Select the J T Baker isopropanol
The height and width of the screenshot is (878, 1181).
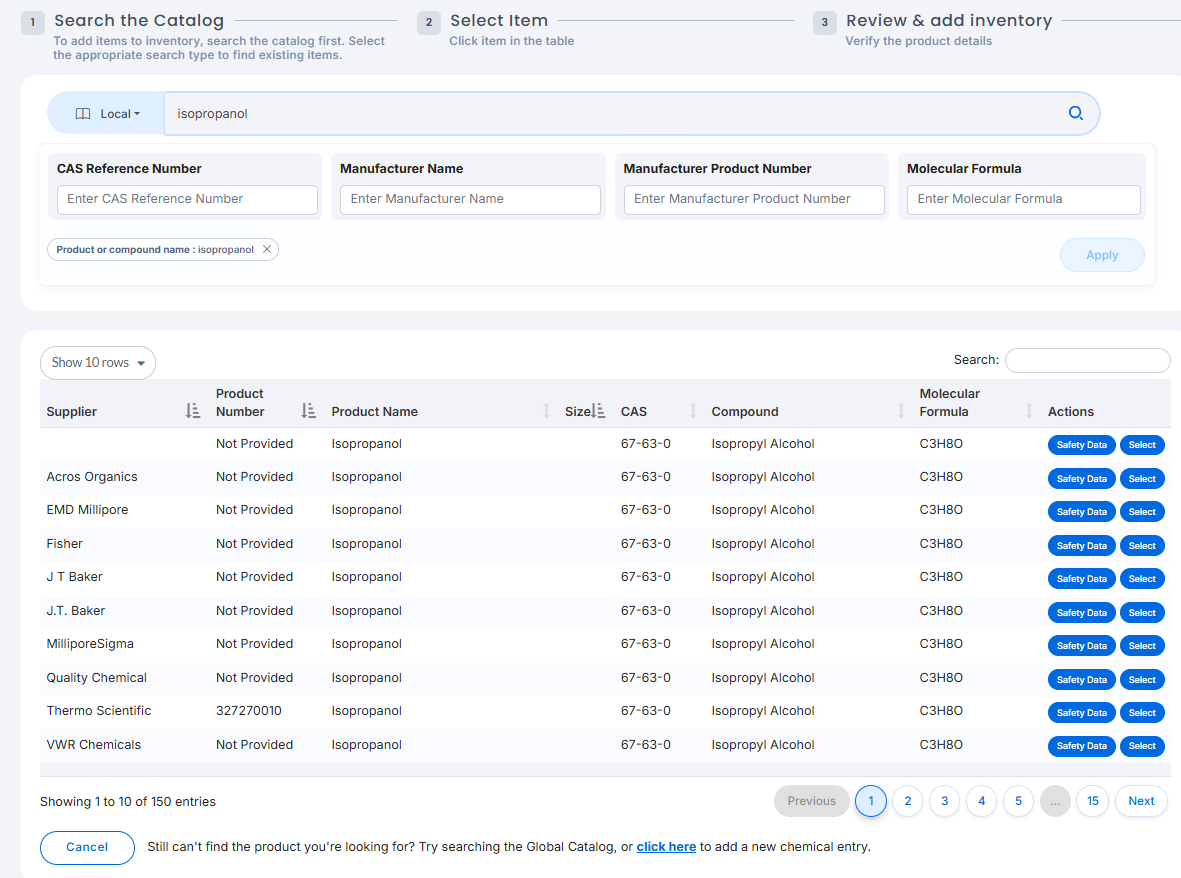click(x=1142, y=579)
